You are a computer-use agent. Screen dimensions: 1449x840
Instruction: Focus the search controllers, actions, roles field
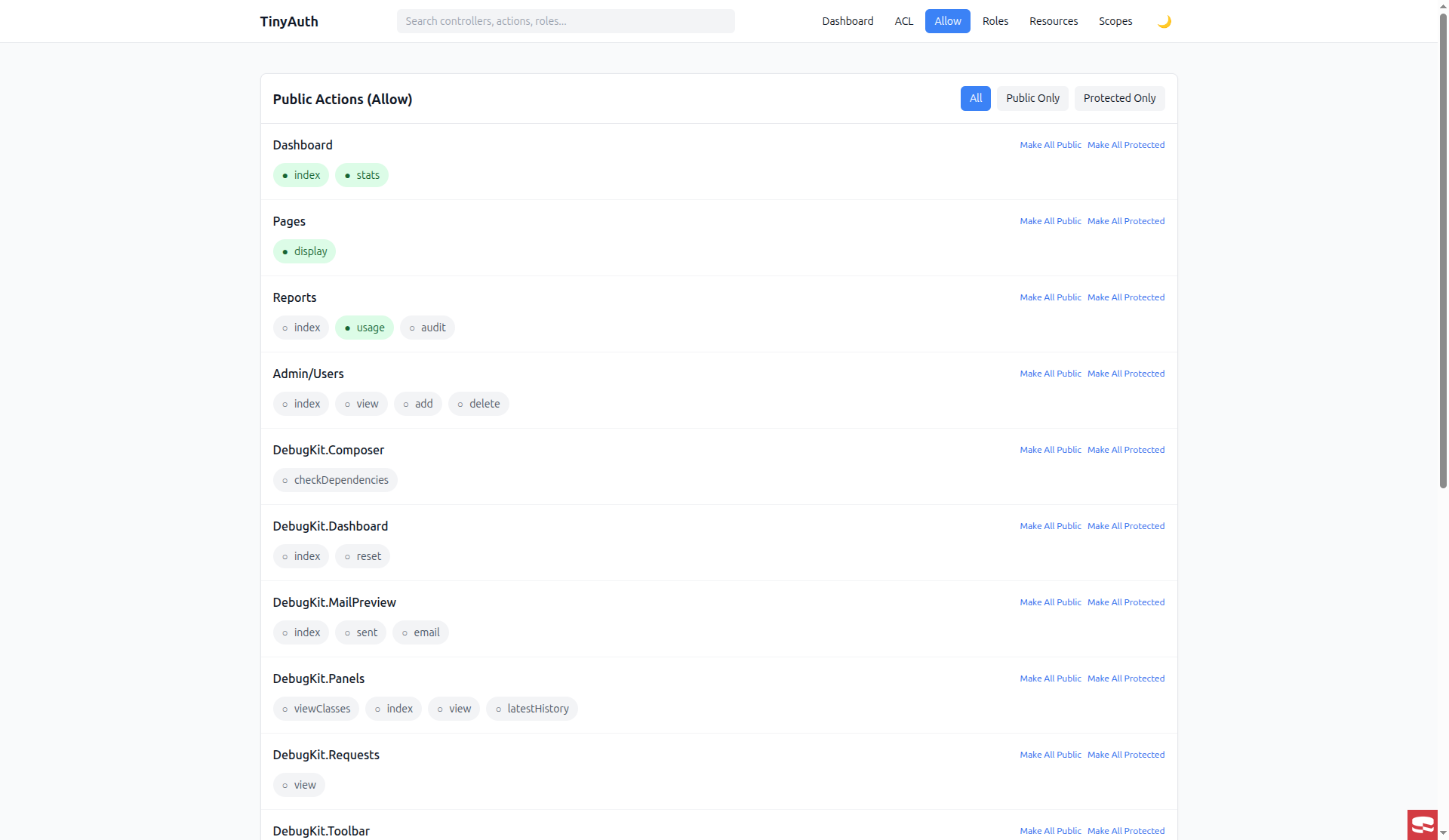pos(565,21)
